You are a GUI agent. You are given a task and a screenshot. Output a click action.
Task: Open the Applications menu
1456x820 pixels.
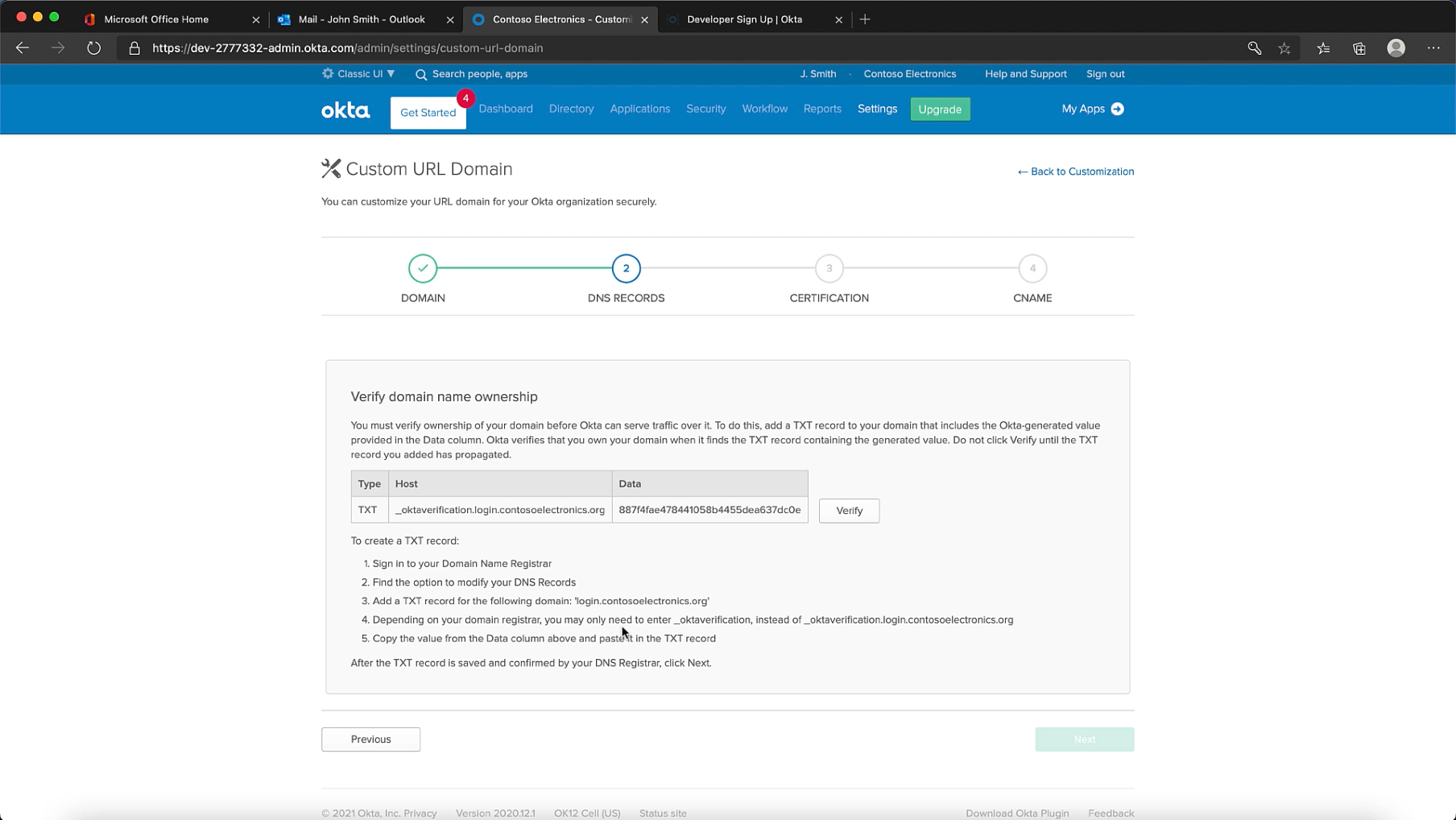[x=640, y=109]
